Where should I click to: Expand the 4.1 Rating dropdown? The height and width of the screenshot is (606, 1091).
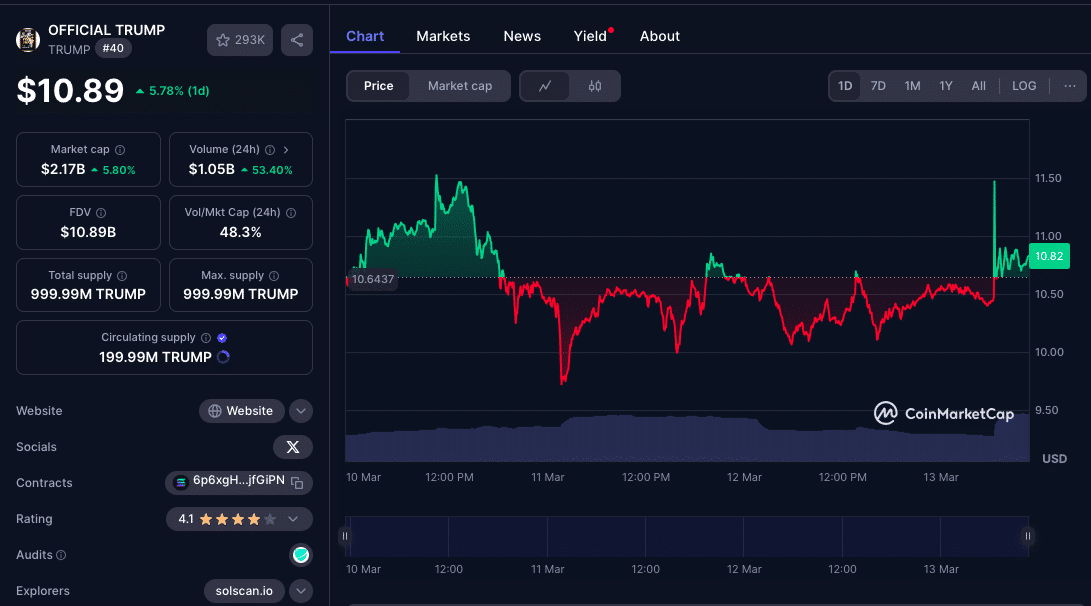point(293,519)
